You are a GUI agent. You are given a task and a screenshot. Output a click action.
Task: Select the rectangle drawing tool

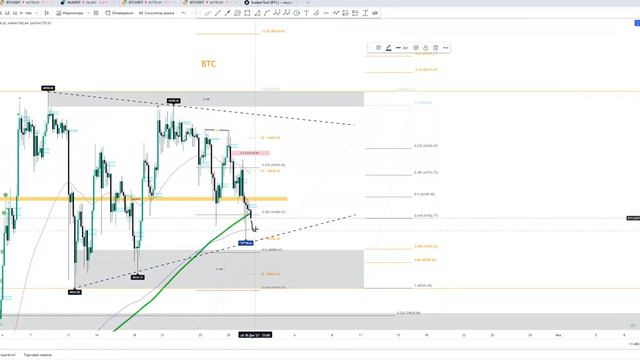[x=247, y=13]
